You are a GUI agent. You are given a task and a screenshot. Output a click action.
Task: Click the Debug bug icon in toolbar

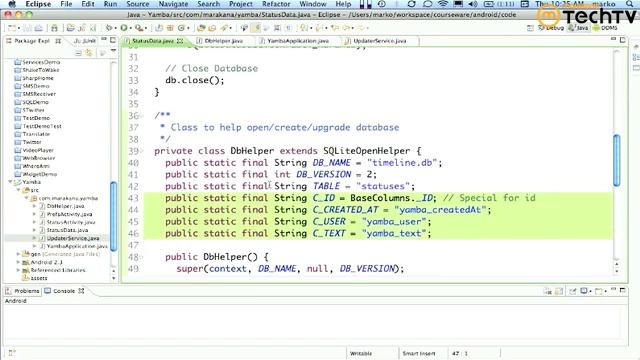109,28
